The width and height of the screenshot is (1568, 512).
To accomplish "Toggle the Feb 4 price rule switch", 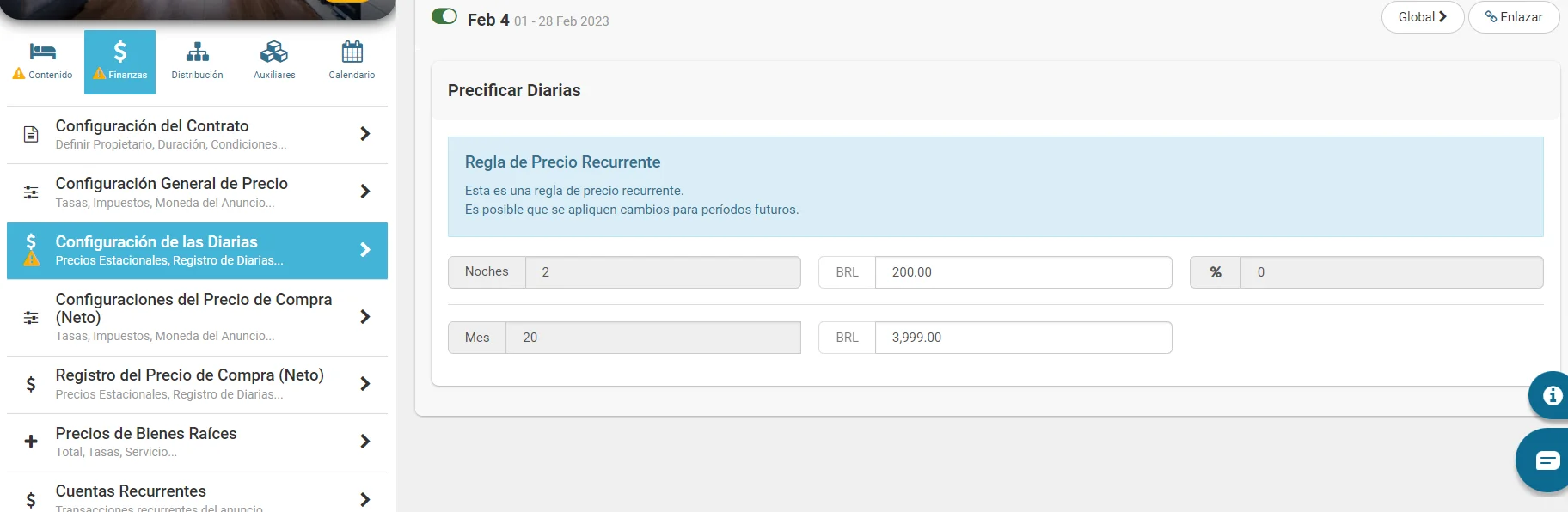I will [x=444, y=17].
